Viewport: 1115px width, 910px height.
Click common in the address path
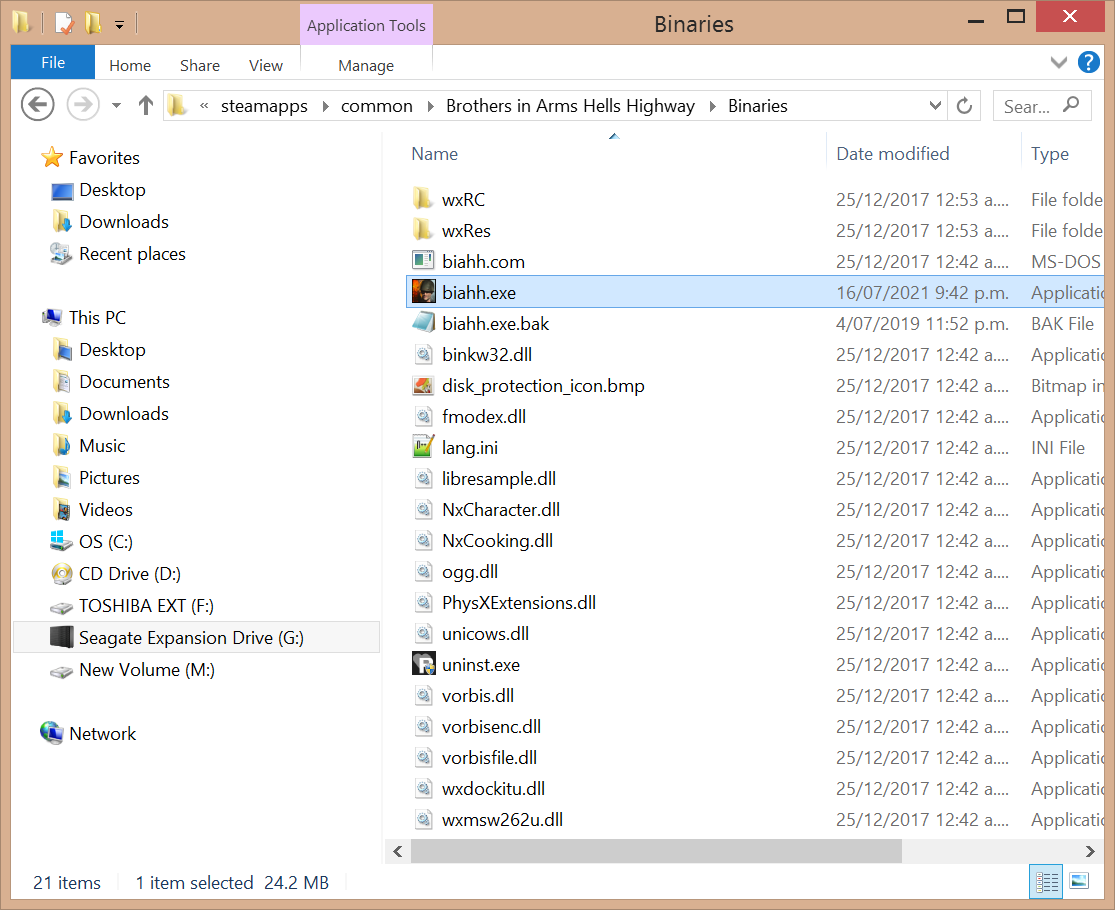[377, 106]
